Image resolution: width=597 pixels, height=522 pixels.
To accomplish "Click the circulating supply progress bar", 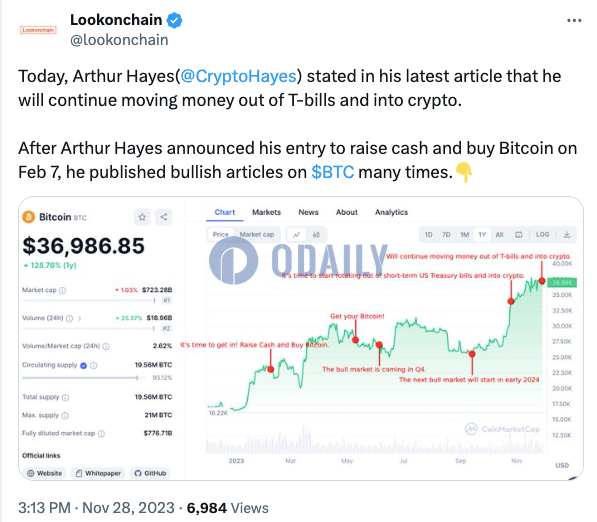I will click(84, 378).
